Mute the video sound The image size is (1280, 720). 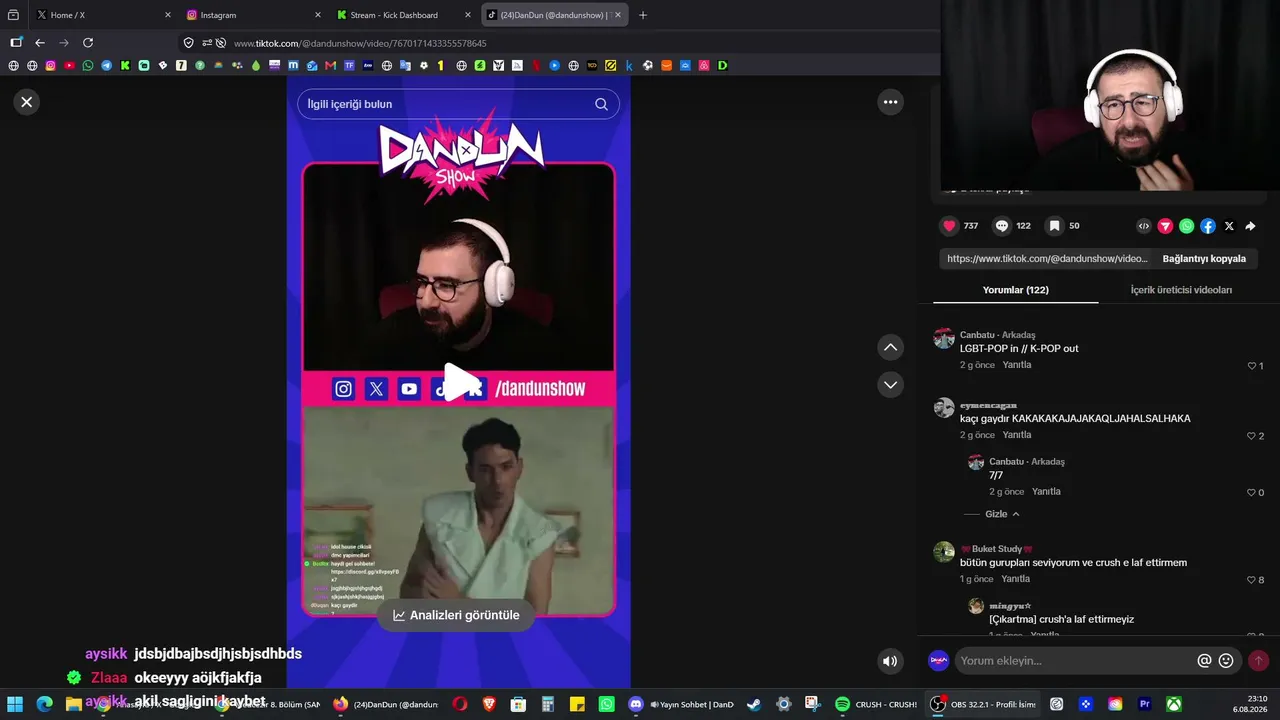890,661
